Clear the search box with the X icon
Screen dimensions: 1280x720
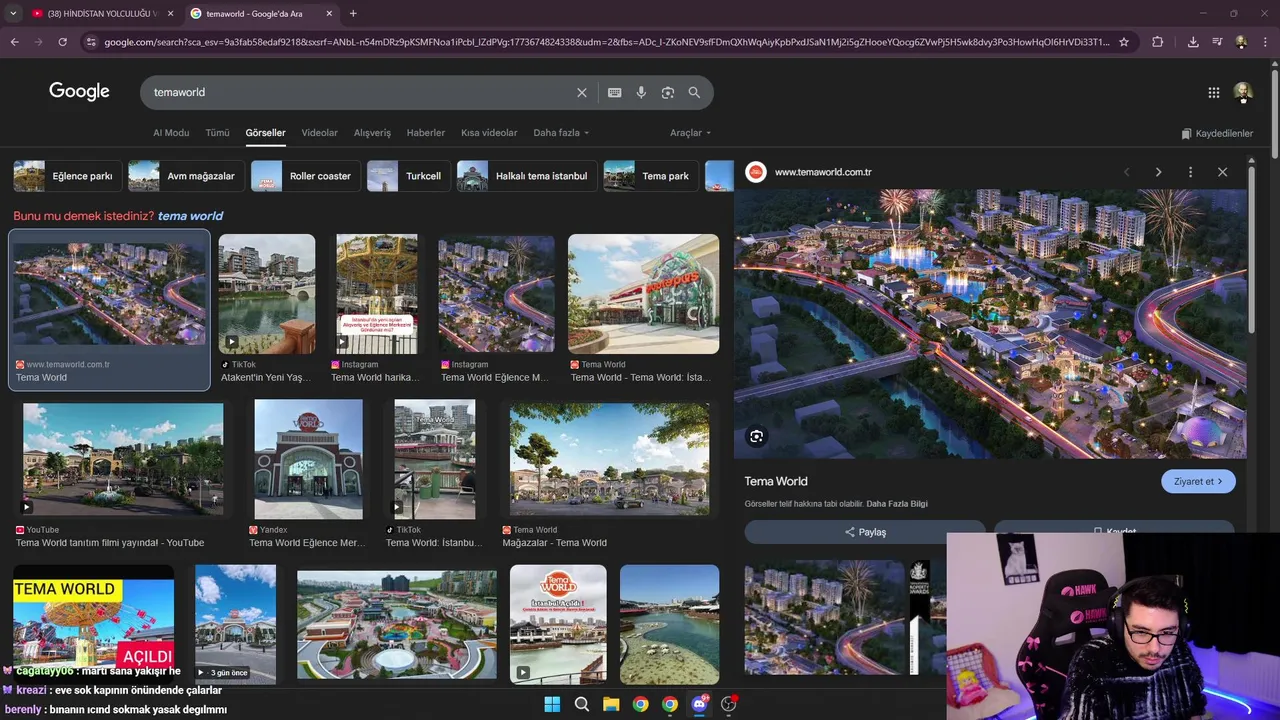tap(581, 92)
